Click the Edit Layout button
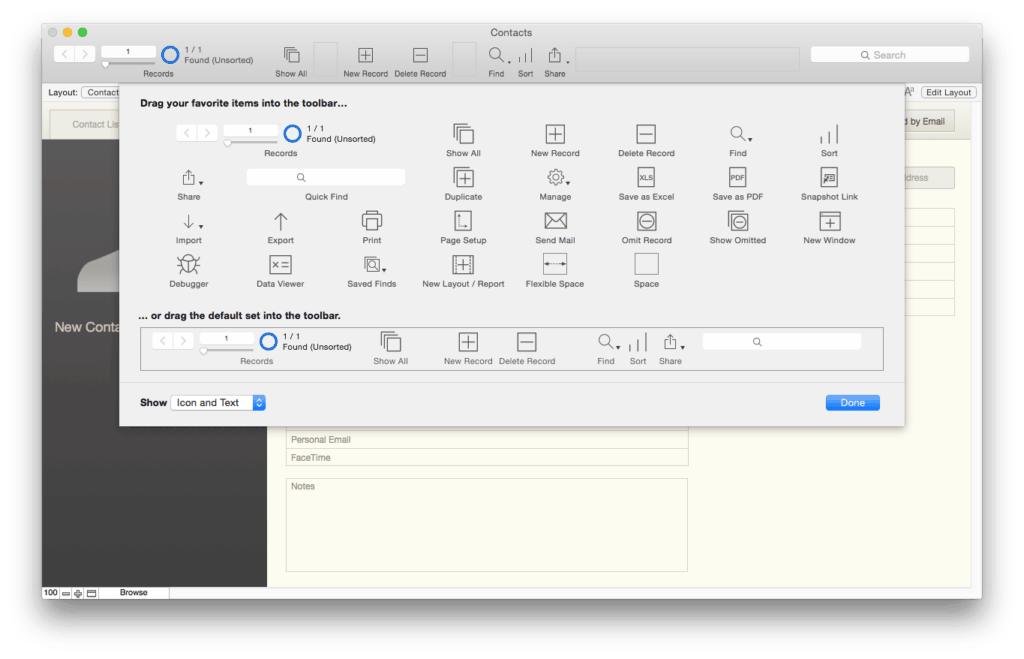This screenshot has height=659, width=1024. tap(948, 93)
